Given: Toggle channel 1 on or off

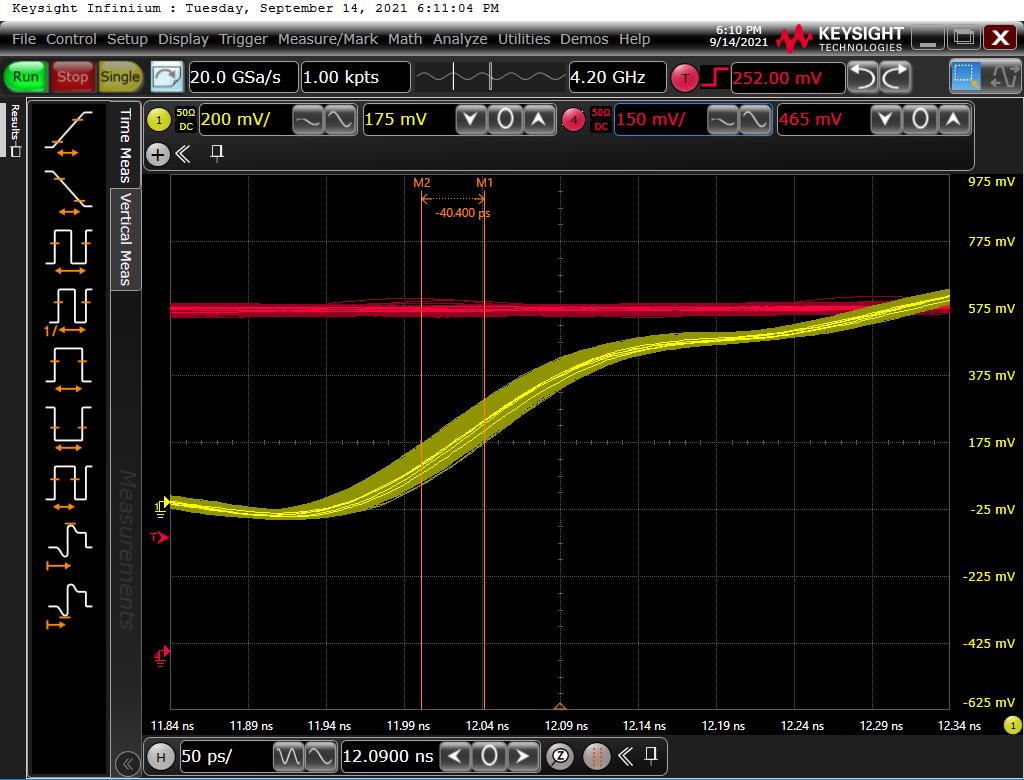Looking at the screenshot, I should point(159,121).
